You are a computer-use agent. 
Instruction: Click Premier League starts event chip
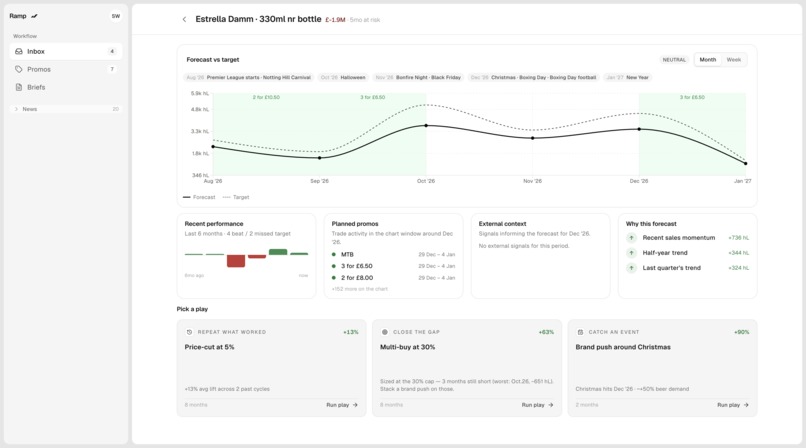click(249, 78)
